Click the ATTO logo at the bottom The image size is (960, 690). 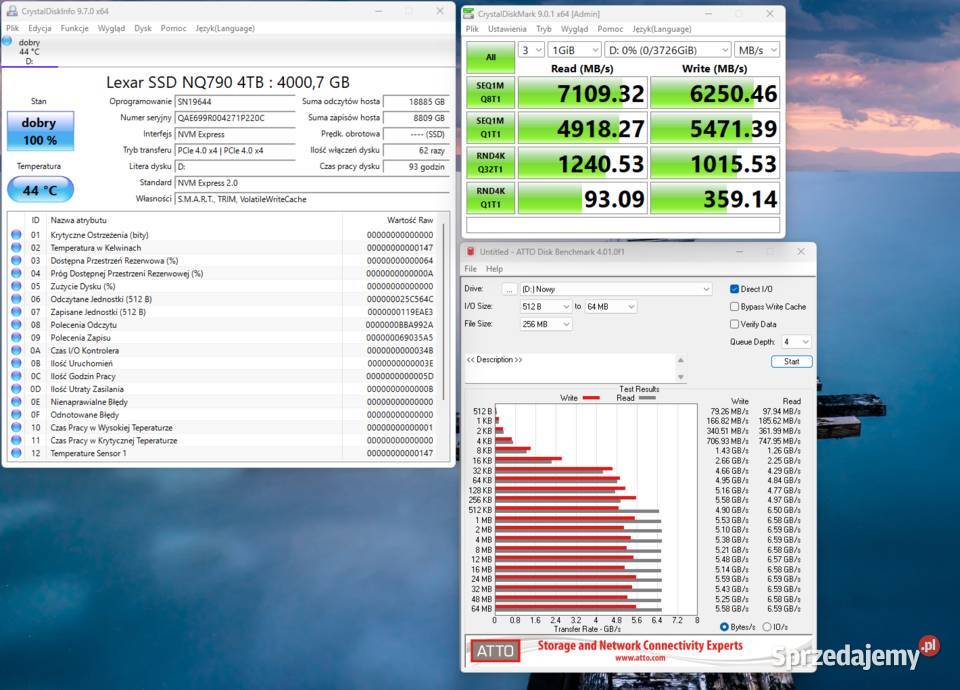click(x=494, y=650)
